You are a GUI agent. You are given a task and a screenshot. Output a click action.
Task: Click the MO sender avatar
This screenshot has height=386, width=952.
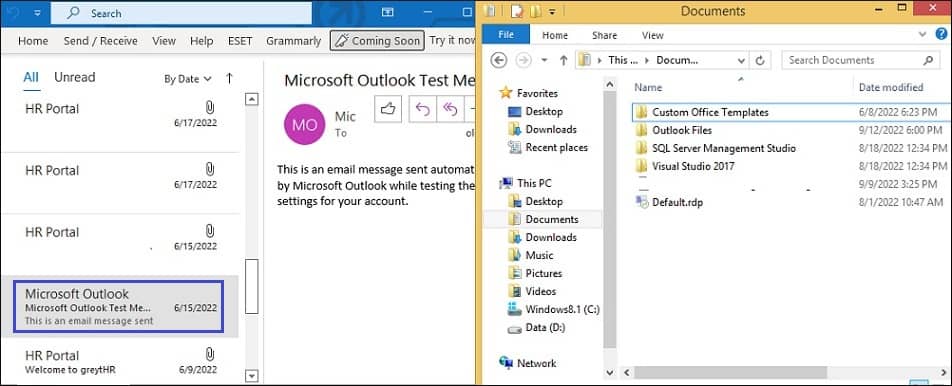[x=305, y=124]
